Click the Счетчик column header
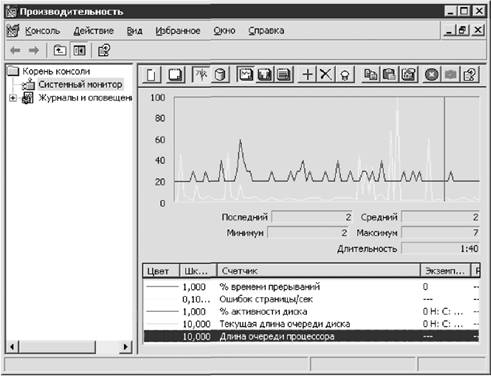The height and width of the screenshot is (376, 491). click(x=318, y=271)
